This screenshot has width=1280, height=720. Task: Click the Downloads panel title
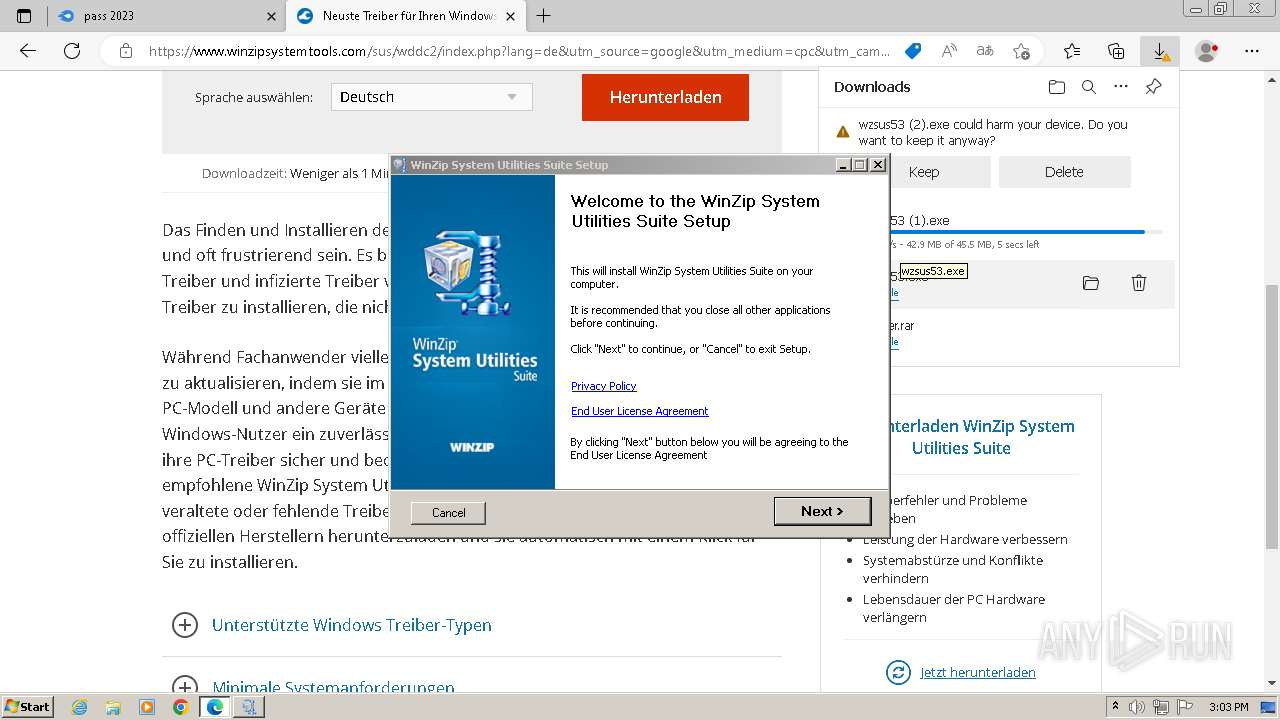coord(872,87)
